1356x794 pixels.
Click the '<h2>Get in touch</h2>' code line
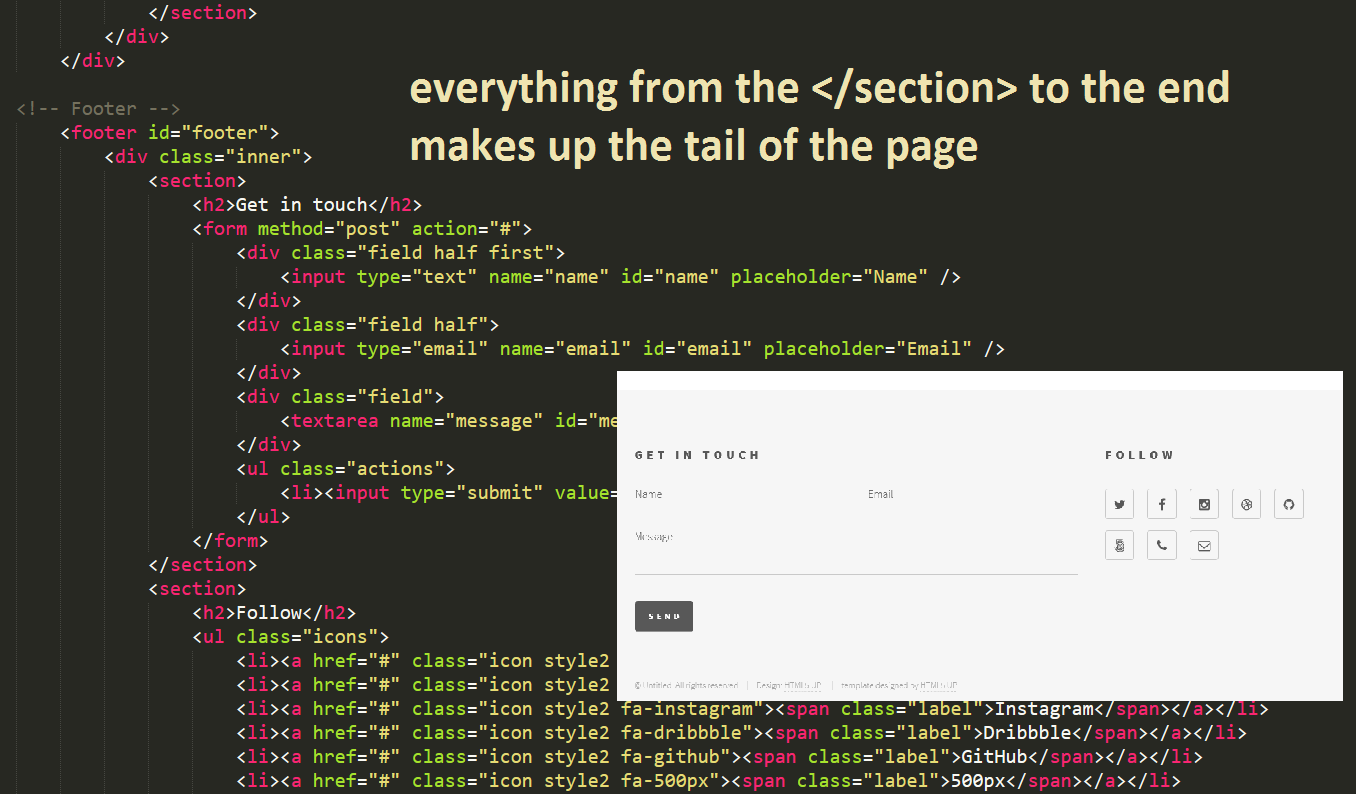(307, 205)
